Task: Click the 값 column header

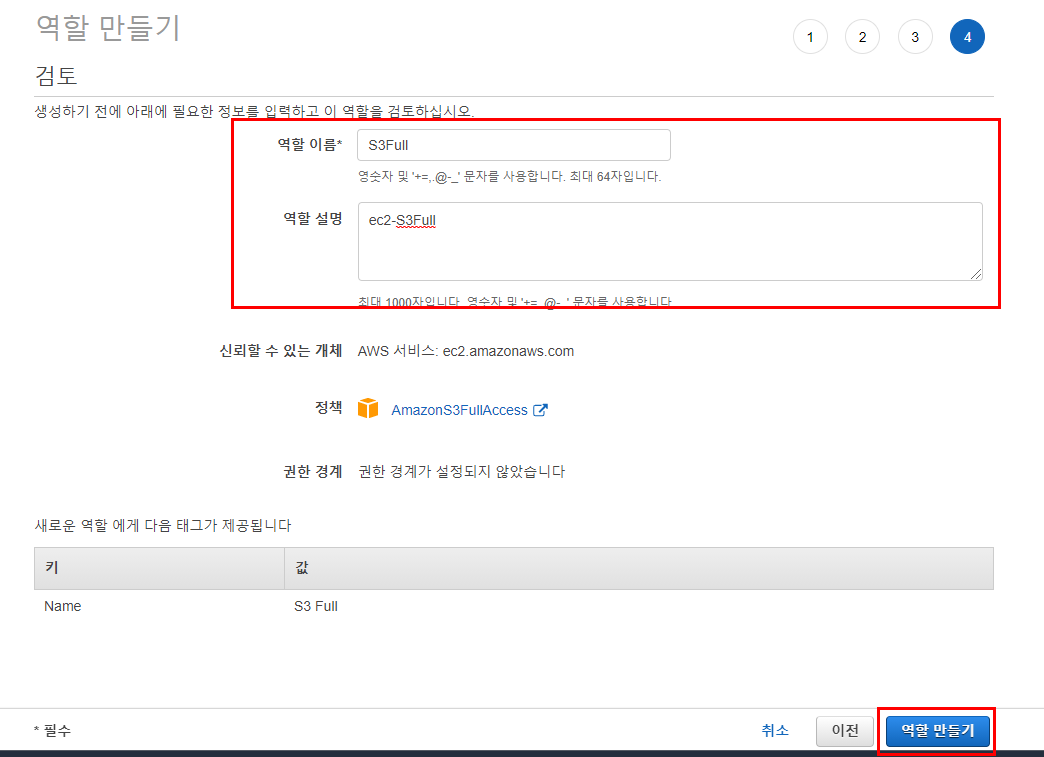Action: (x=639, y=568)
